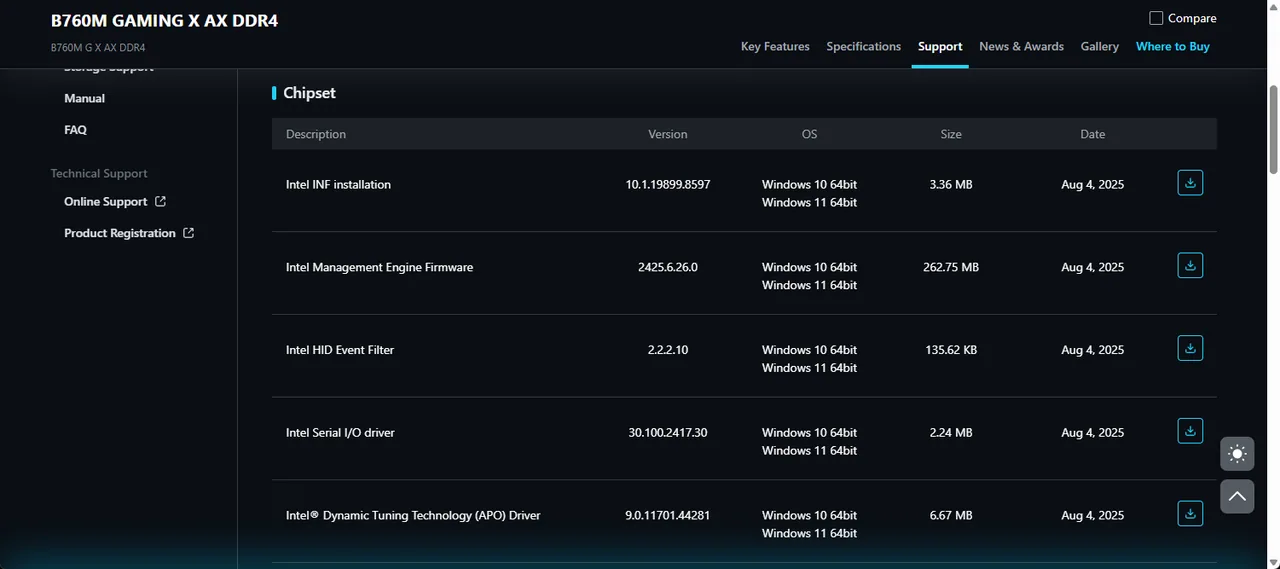Open the Product Registration link
Image resolution: width=1280 pixels, height=569 pixels.
point(120,233)
